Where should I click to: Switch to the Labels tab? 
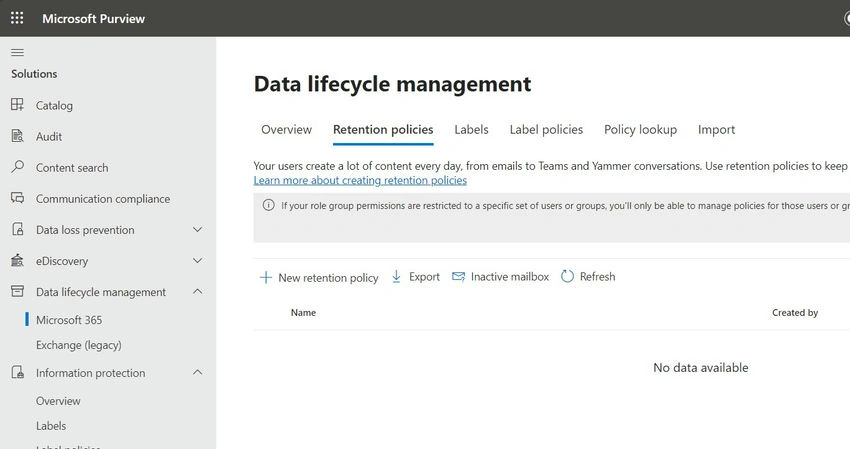(471, 130)
